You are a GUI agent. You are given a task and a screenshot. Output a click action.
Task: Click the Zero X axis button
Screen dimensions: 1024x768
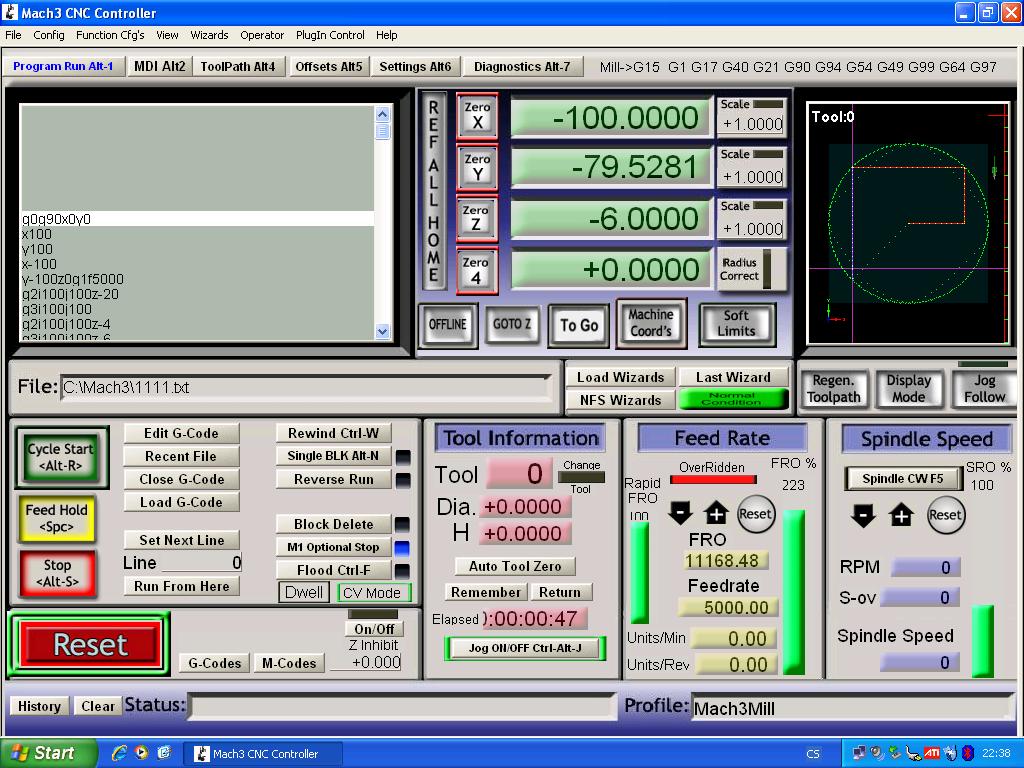point(477,116)
